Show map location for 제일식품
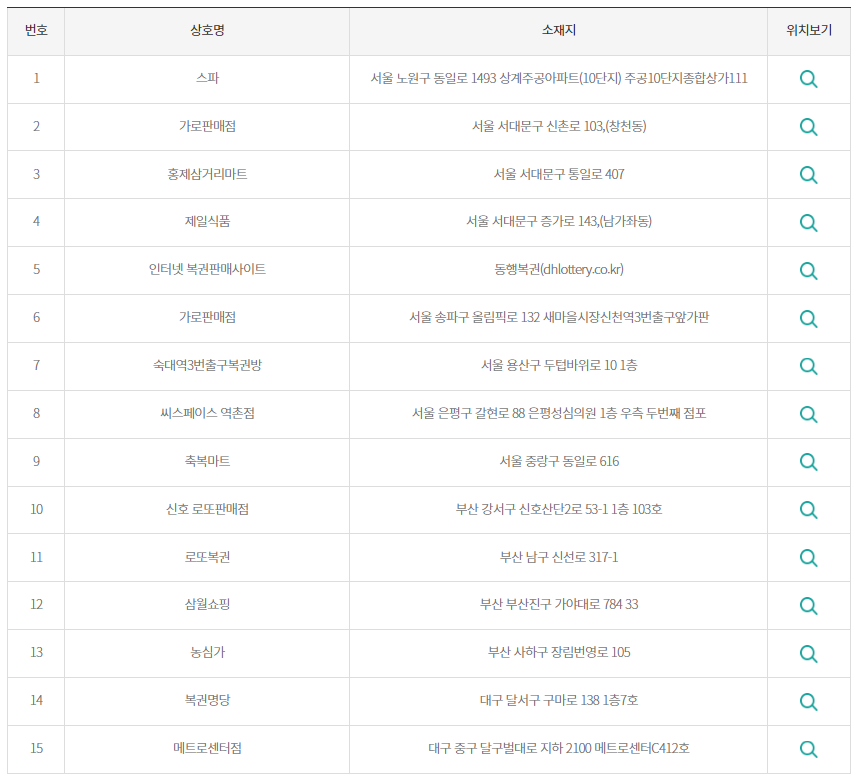The width and height of the screenshot is (858, 778). [x=808, y=223]
